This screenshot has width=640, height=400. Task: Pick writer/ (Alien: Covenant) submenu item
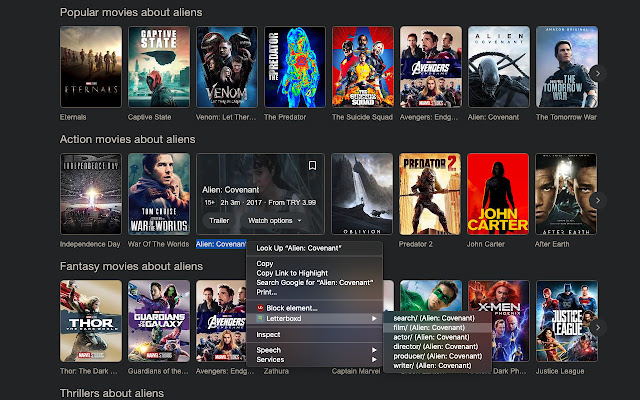tap(438, 366)
